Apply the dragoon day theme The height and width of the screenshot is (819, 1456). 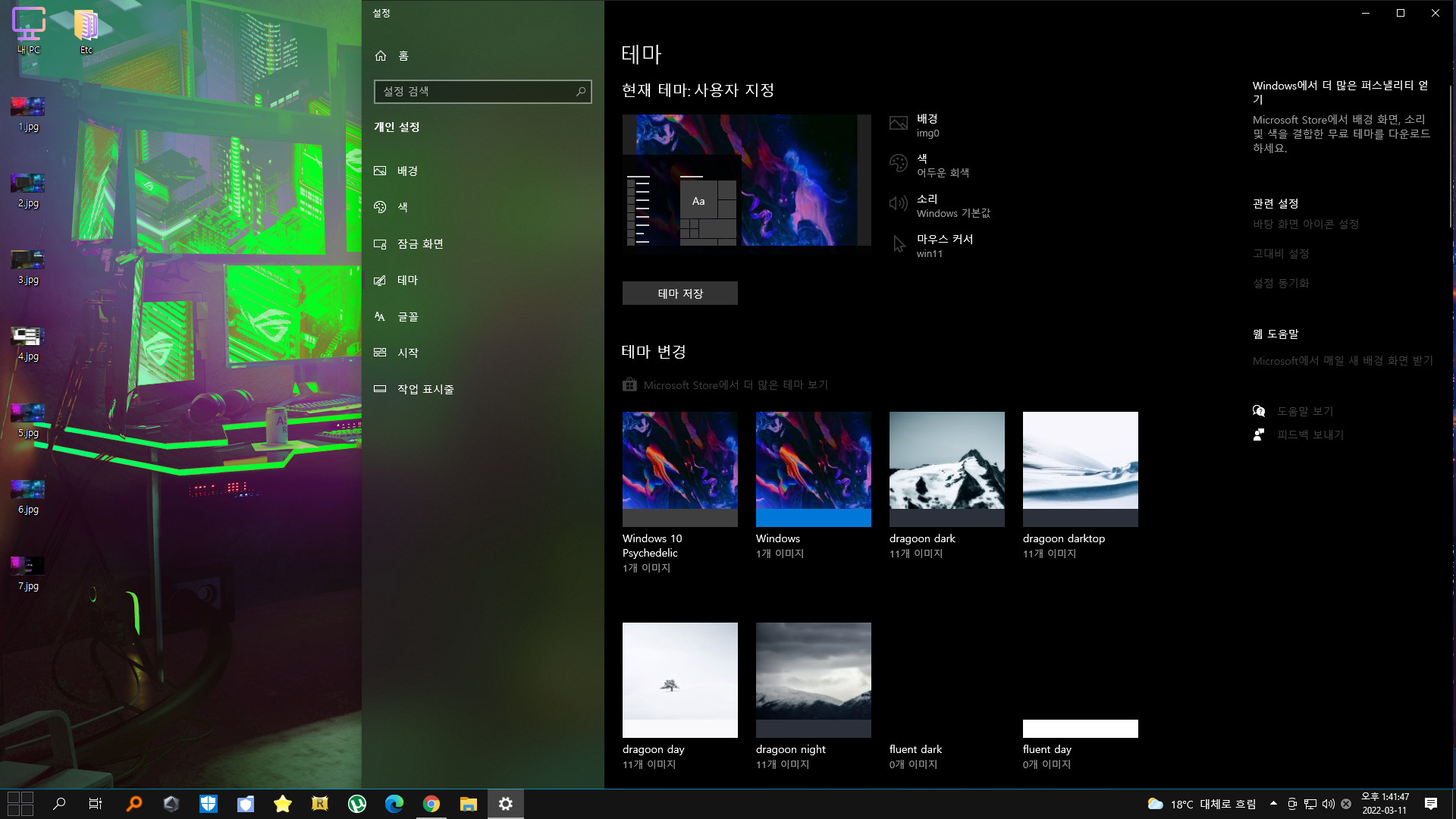pos(680,696)
